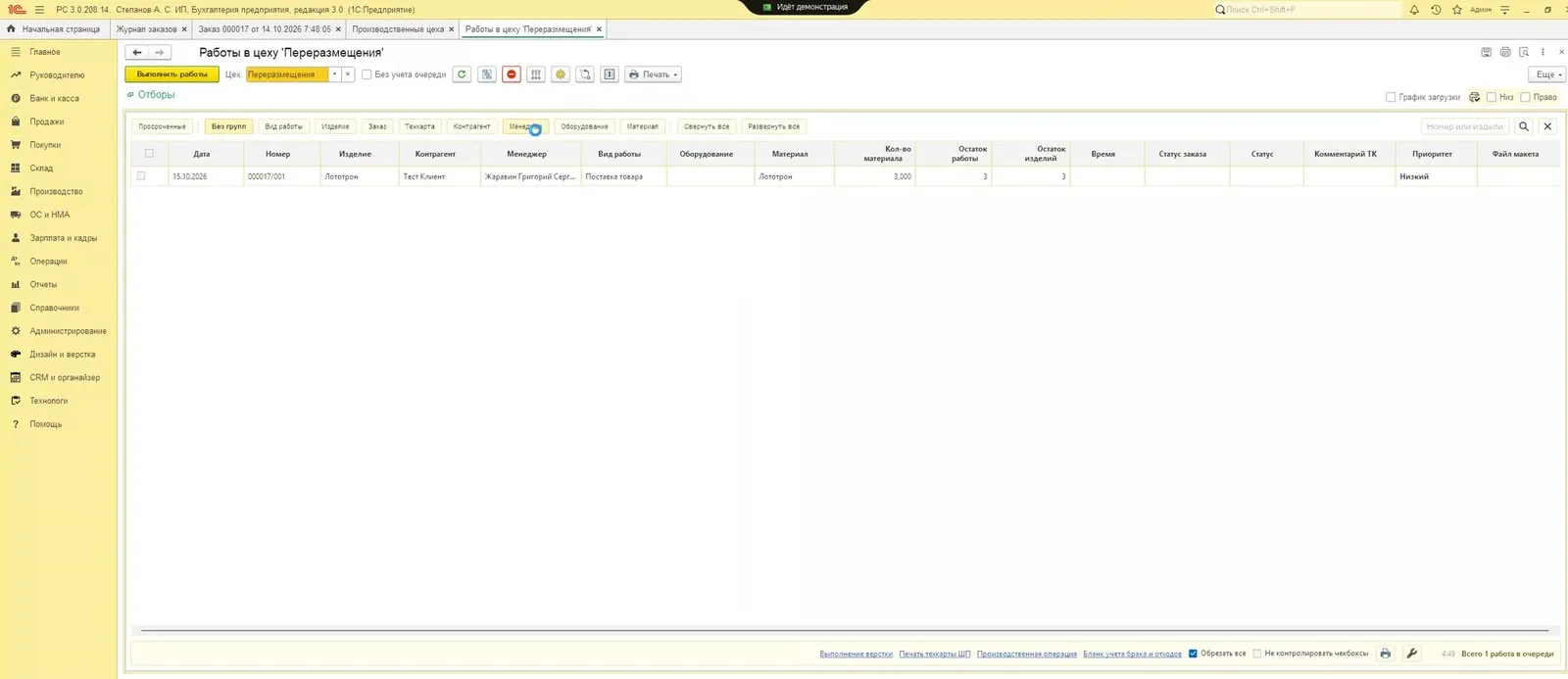
Task: Click the yellow gear icon in the toolbar
Action: [x=561, y=74]
